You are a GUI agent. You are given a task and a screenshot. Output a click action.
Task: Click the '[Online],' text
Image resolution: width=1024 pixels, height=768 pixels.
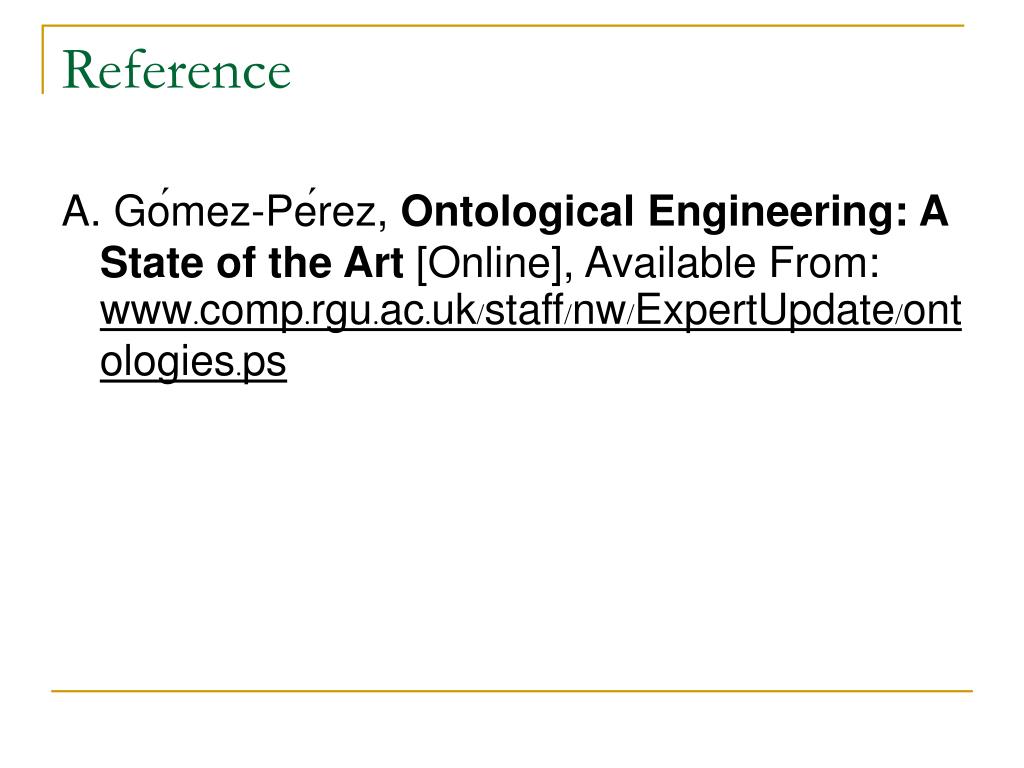(494, 263)
